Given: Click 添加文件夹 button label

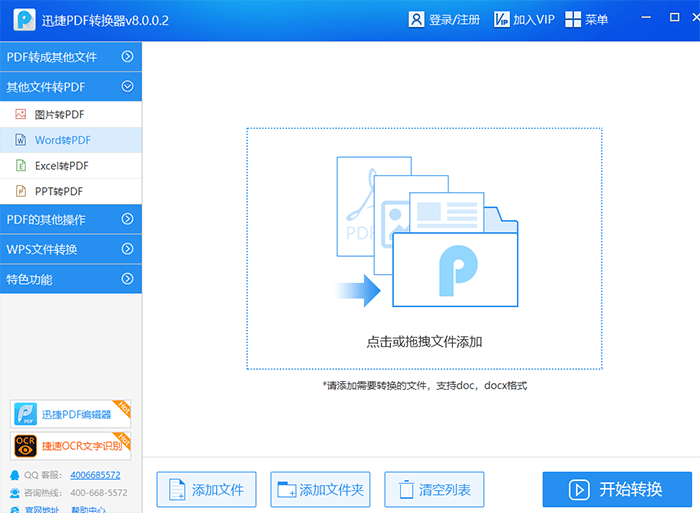Looking at the screenshot, I should [x=332, y=490].
